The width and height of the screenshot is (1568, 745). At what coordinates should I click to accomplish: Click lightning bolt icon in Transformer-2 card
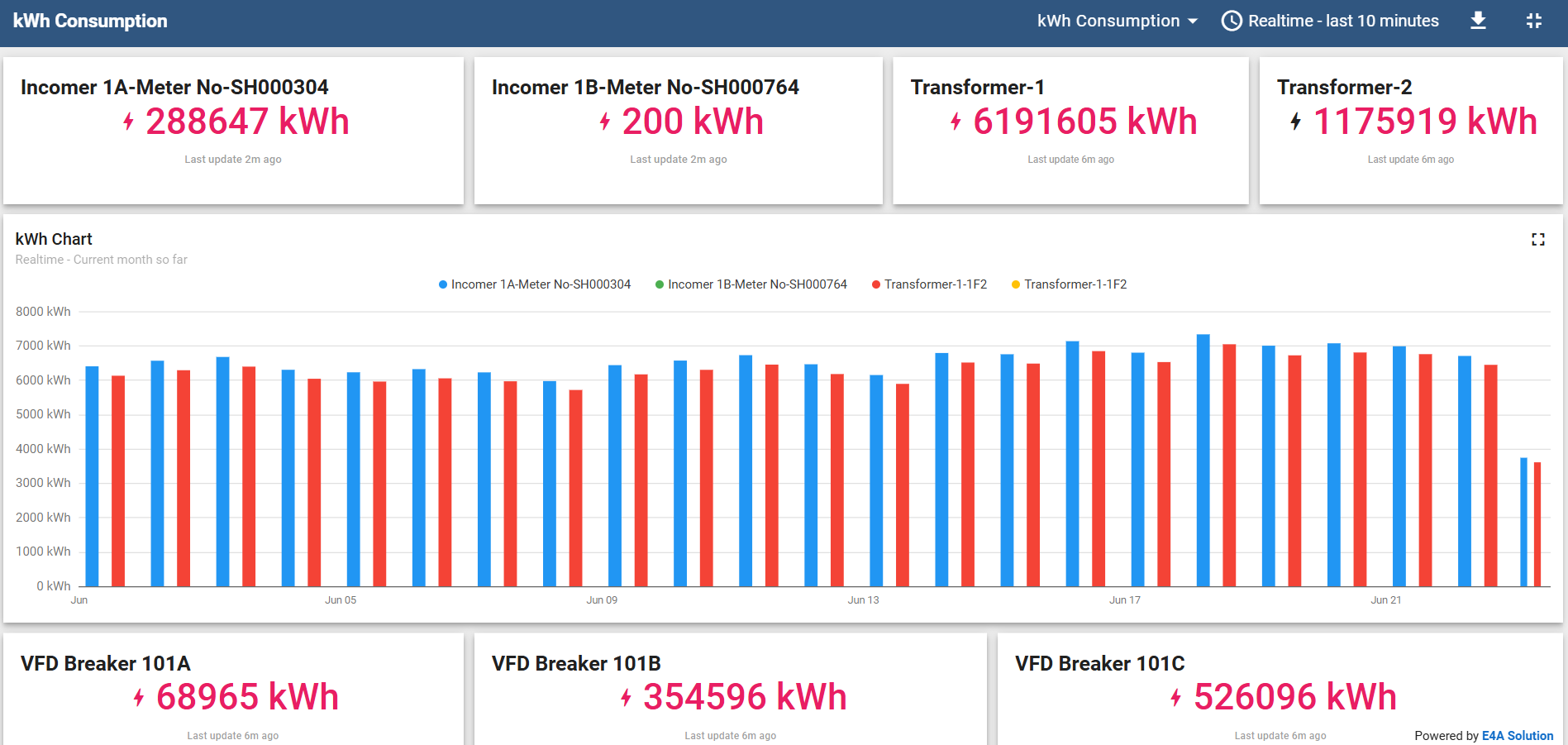coord(1295,122)
